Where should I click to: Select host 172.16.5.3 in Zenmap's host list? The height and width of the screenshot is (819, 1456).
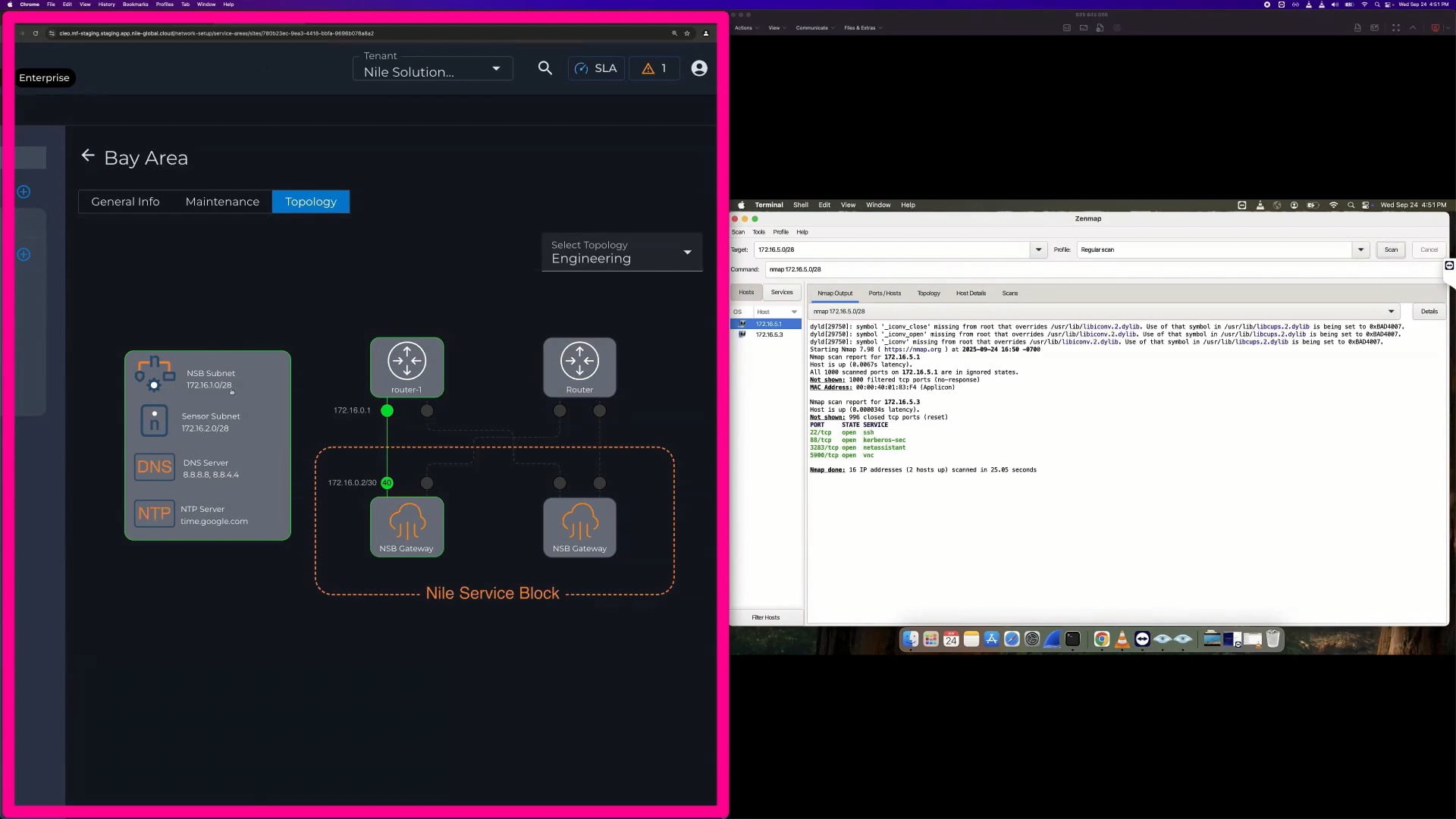click(770, 334)
